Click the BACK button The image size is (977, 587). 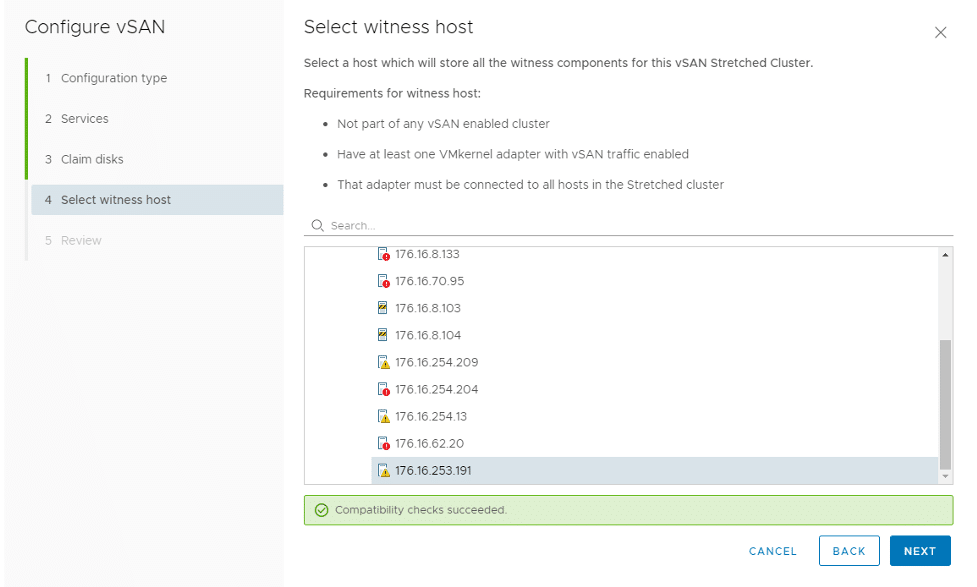point(849,551)
